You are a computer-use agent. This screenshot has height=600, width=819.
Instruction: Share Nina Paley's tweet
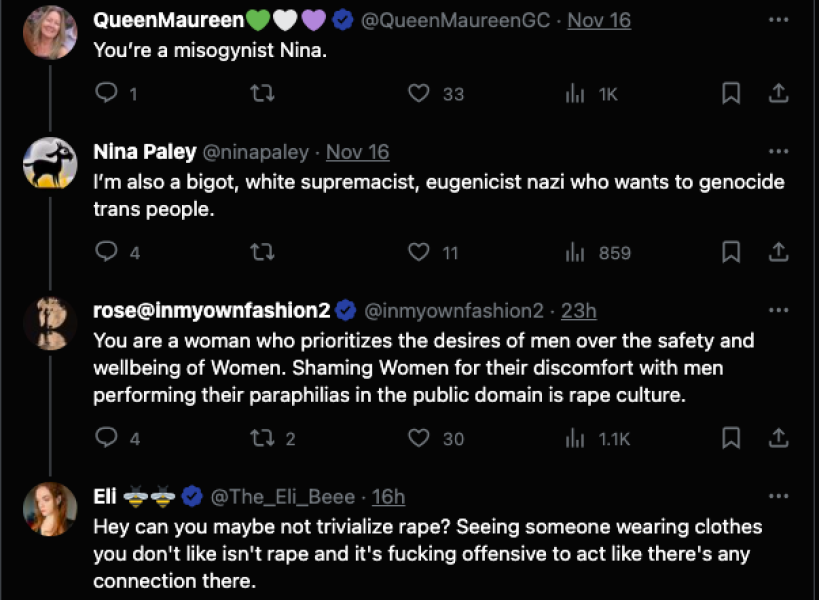tap(778, 252)
